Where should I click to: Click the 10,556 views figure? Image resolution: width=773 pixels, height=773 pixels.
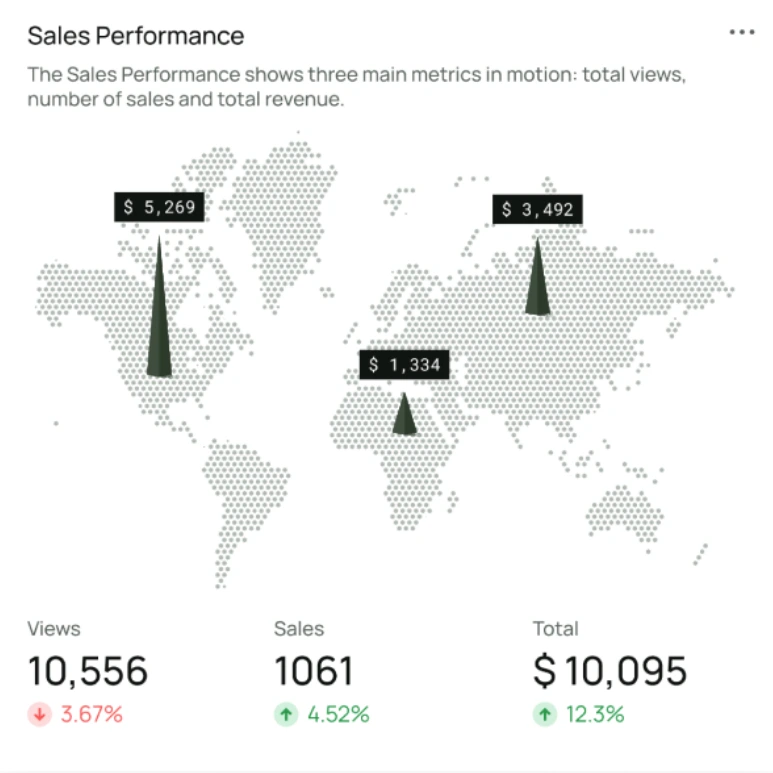[88, 671]
